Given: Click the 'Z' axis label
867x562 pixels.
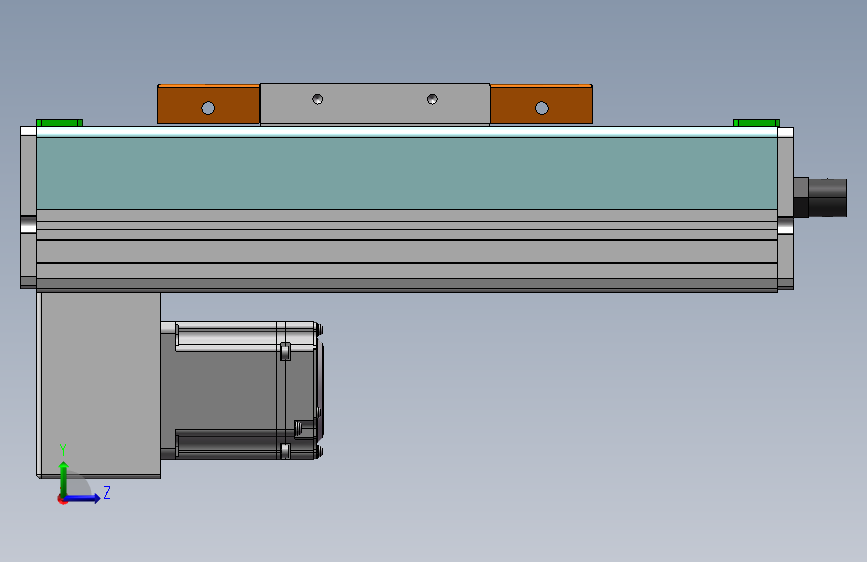Looking at the screenshot, I should (x=107, y=492).
